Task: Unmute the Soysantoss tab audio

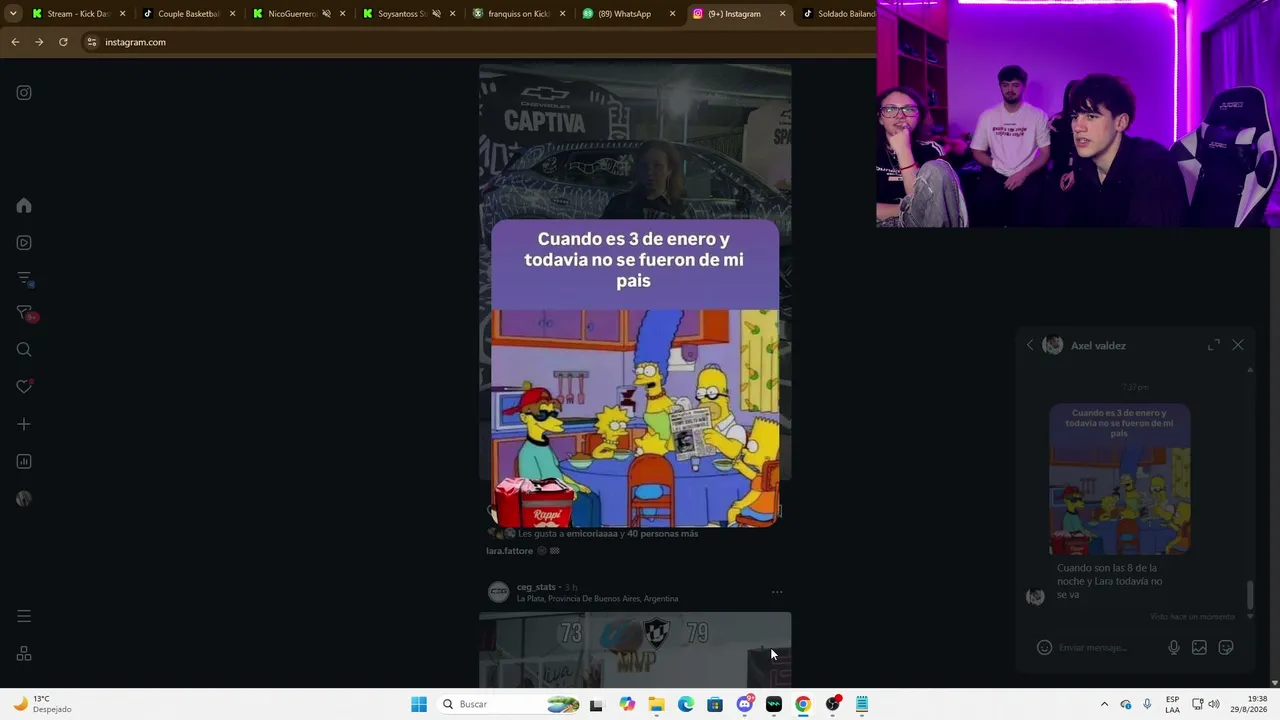Action: pos(436,14)
